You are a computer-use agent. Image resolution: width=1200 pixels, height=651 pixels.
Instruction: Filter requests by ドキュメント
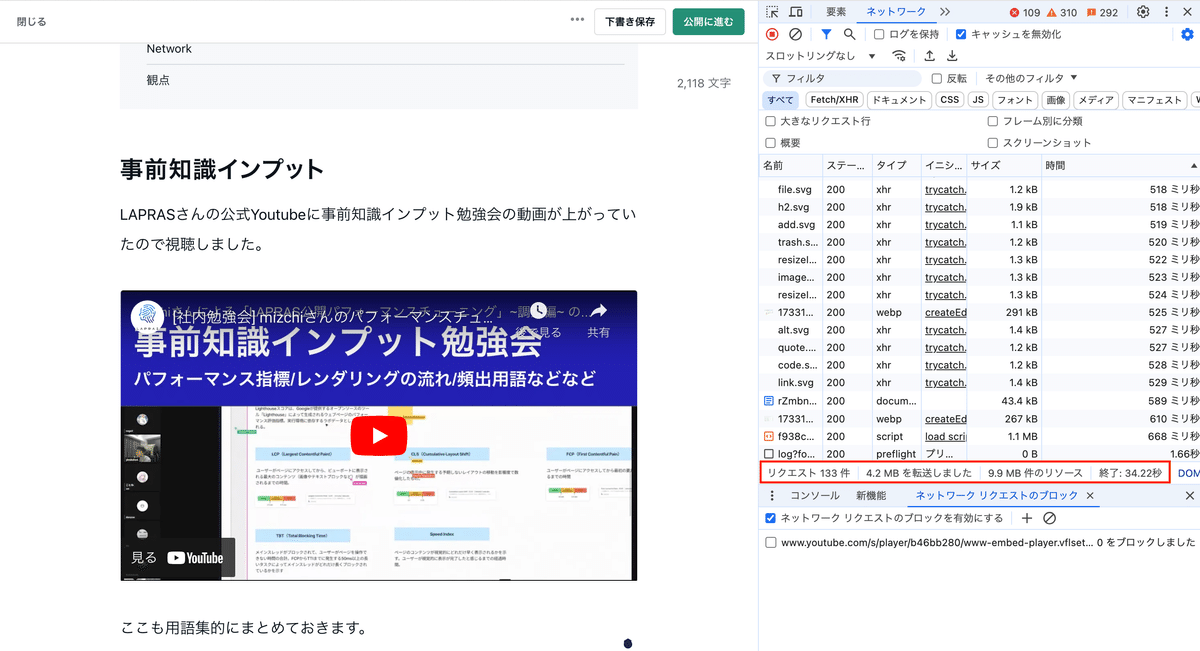(900, 100)
